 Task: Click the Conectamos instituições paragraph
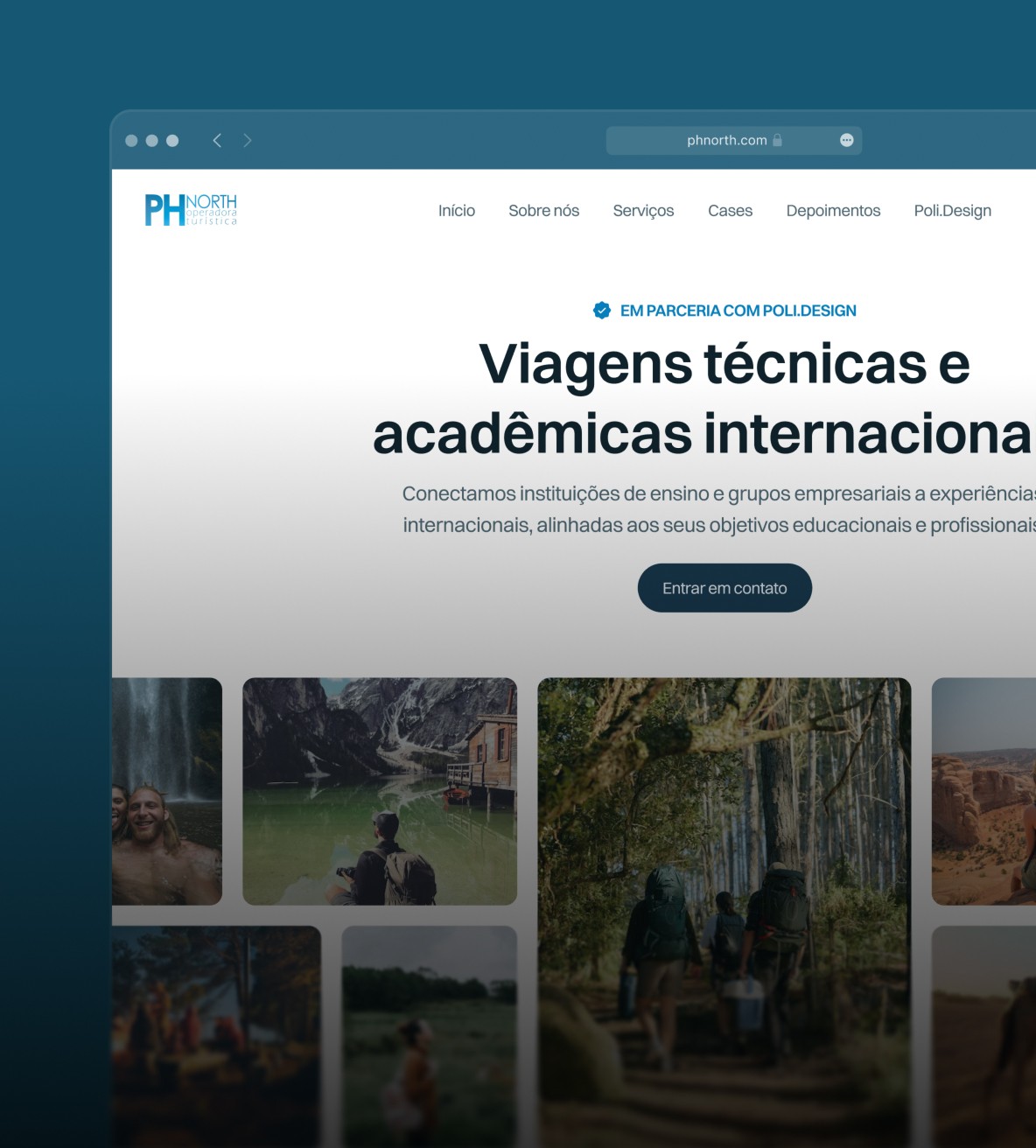[x=719, y=509]
